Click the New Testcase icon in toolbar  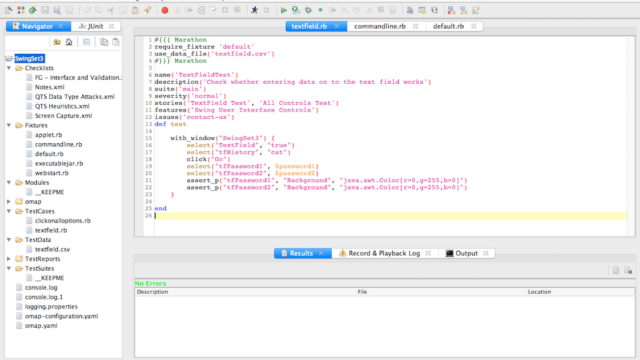click(x=9, y=10)
